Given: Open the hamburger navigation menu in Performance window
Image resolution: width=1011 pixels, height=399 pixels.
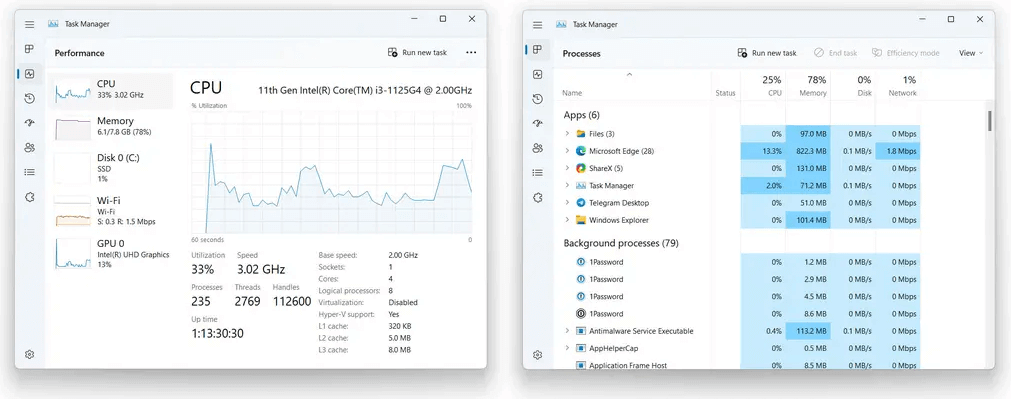Looking at the screenshot, I should pos(29,24).
